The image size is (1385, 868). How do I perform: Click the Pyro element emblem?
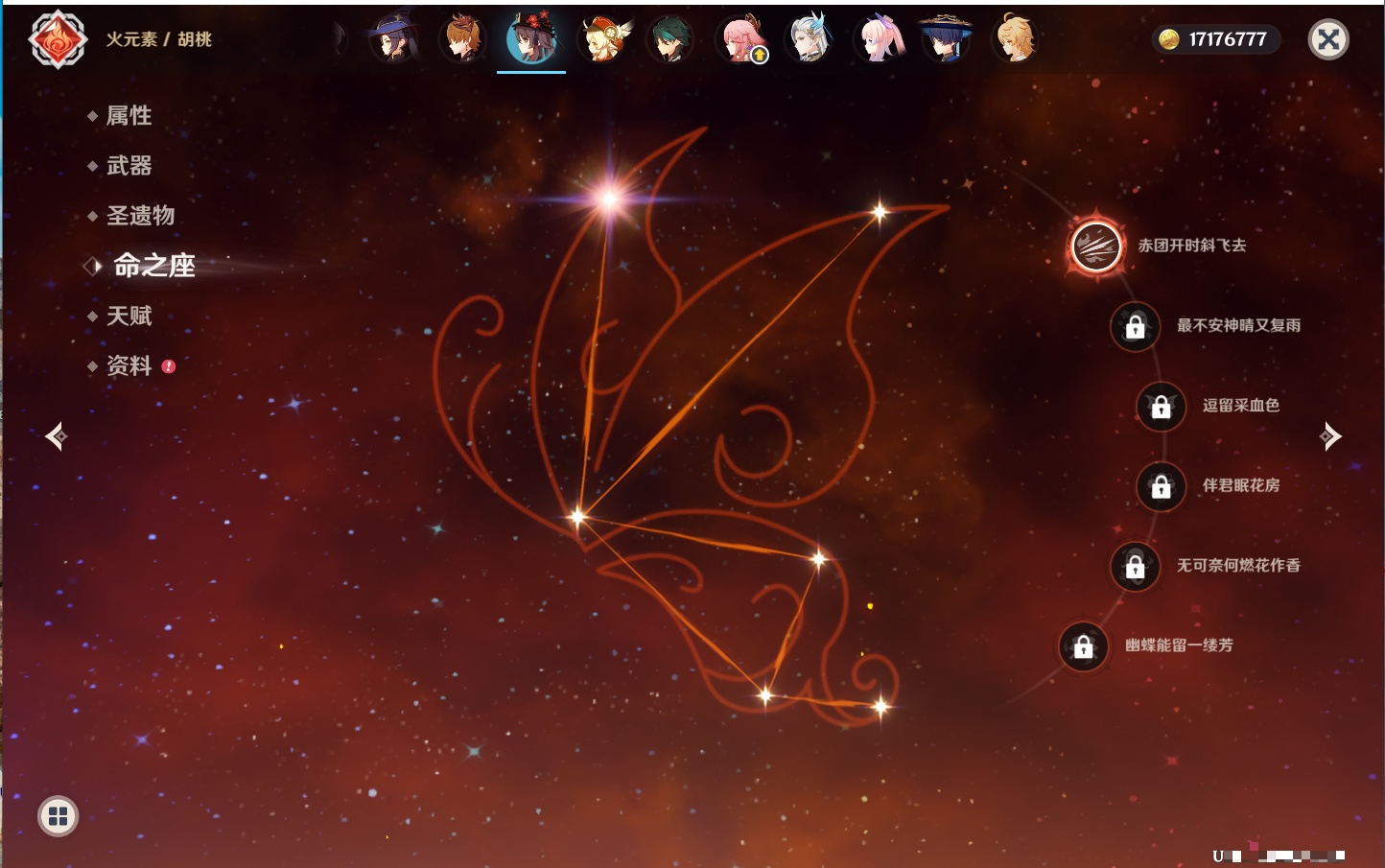[x=59, y=39]
